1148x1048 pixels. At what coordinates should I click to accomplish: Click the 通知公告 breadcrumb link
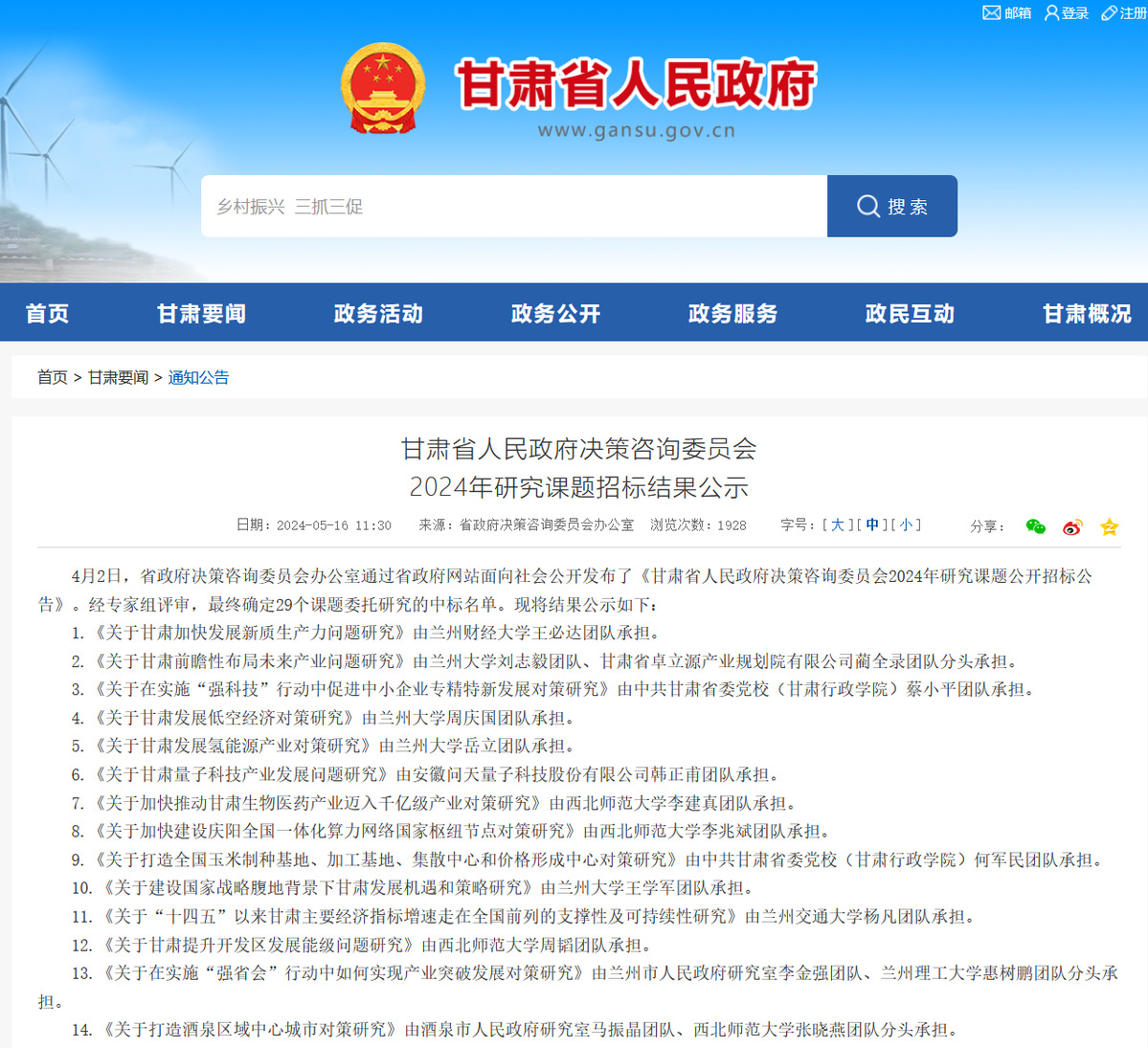198,377
